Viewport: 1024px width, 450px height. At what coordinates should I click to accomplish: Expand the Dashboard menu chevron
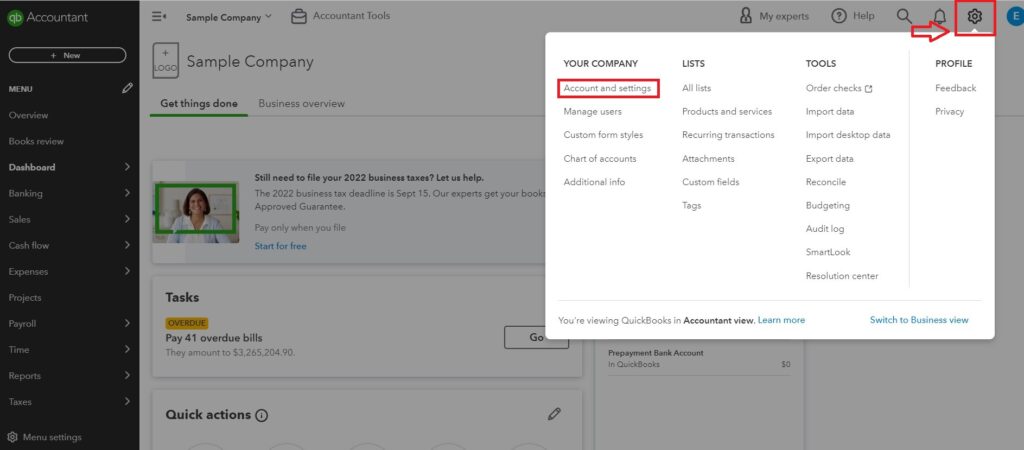(127, 167)
